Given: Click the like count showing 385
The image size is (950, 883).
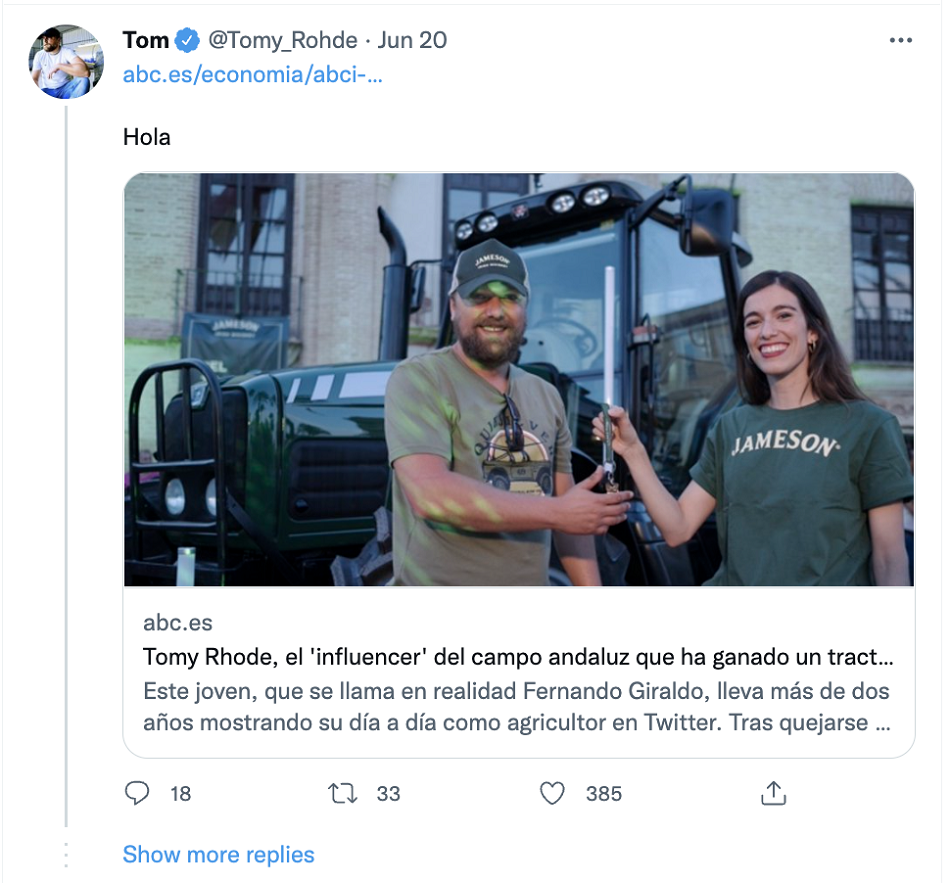Looking at the screenshot, I should click(x=604, y=794).
